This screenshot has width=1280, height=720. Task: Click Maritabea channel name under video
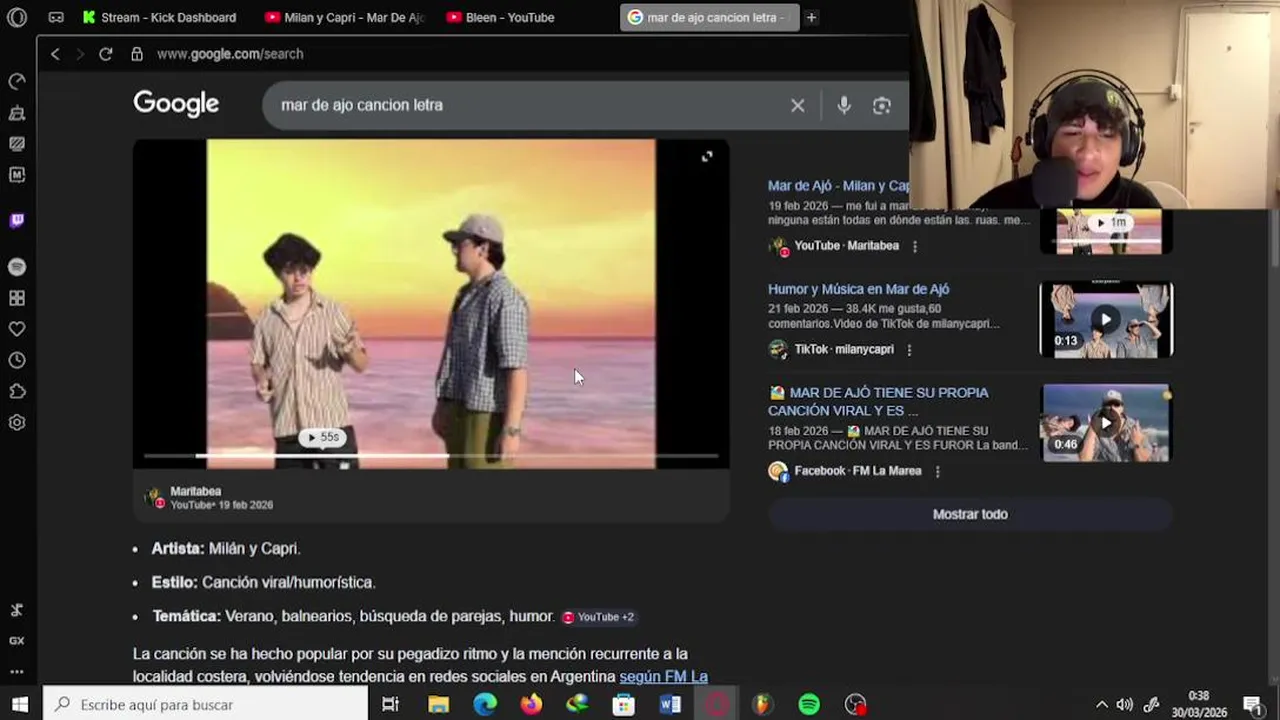[x=195, y=491]
